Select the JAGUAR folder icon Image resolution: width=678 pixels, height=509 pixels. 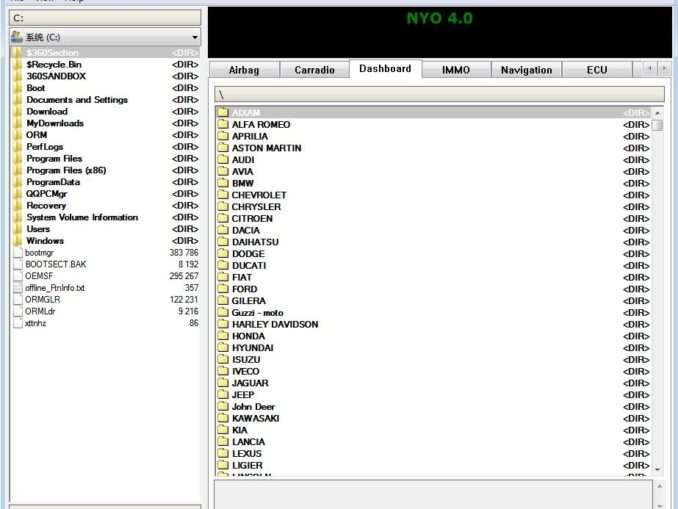pos(223,383)
